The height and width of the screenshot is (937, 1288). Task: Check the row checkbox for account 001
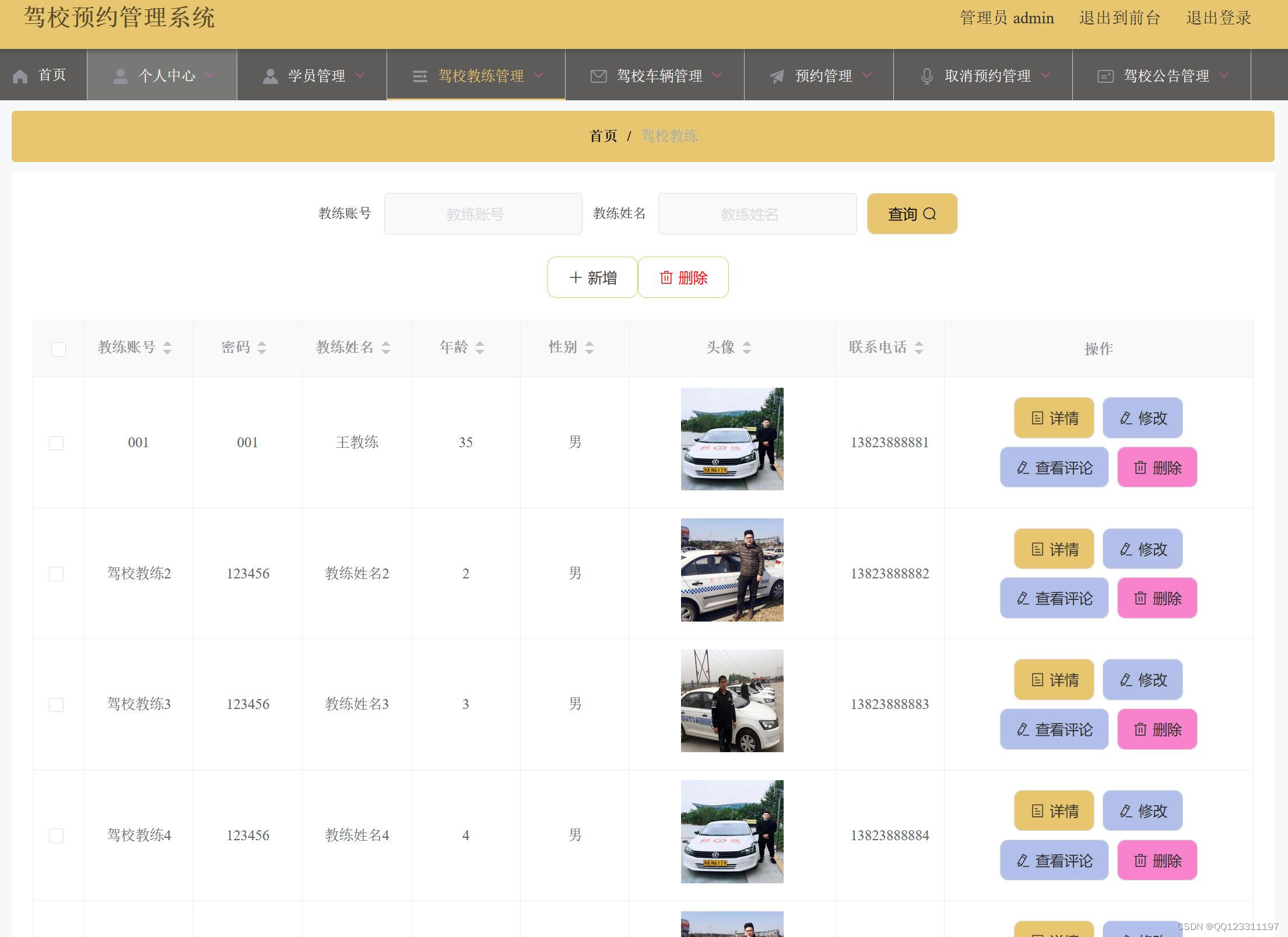(x=56, y=443)
